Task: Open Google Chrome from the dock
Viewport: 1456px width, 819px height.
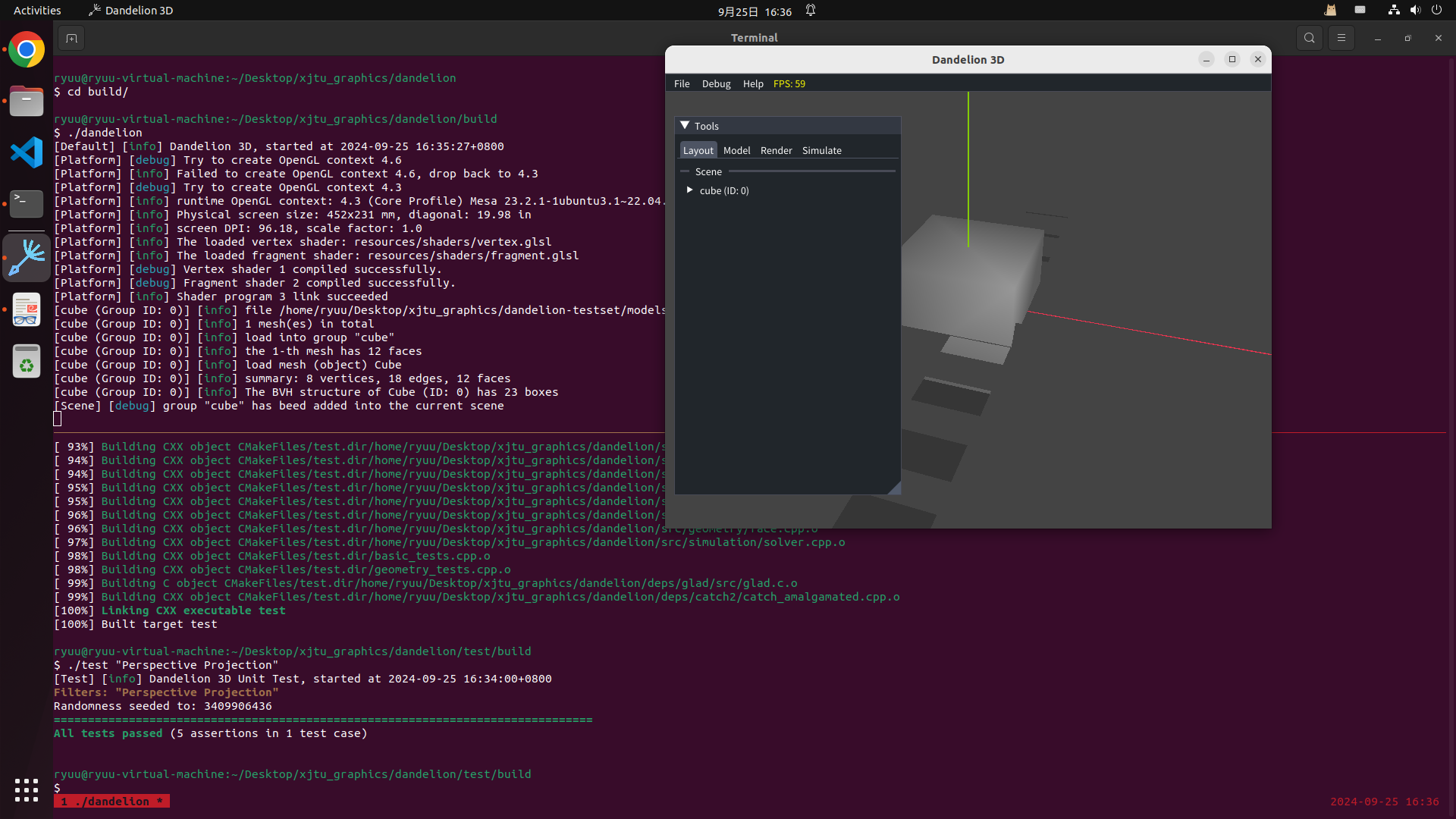Action: tap(27, 50)
